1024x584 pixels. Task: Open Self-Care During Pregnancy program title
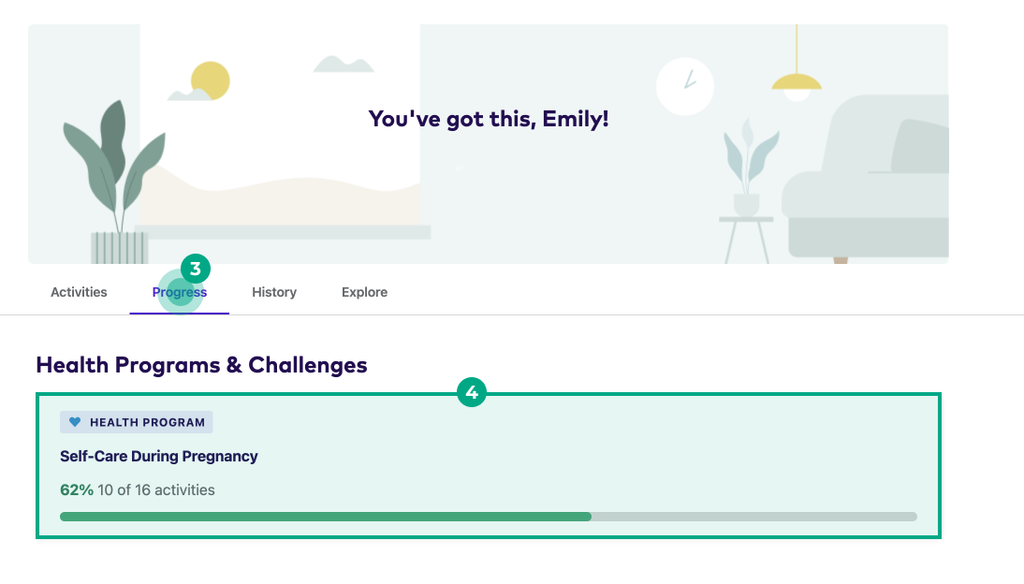159,456
